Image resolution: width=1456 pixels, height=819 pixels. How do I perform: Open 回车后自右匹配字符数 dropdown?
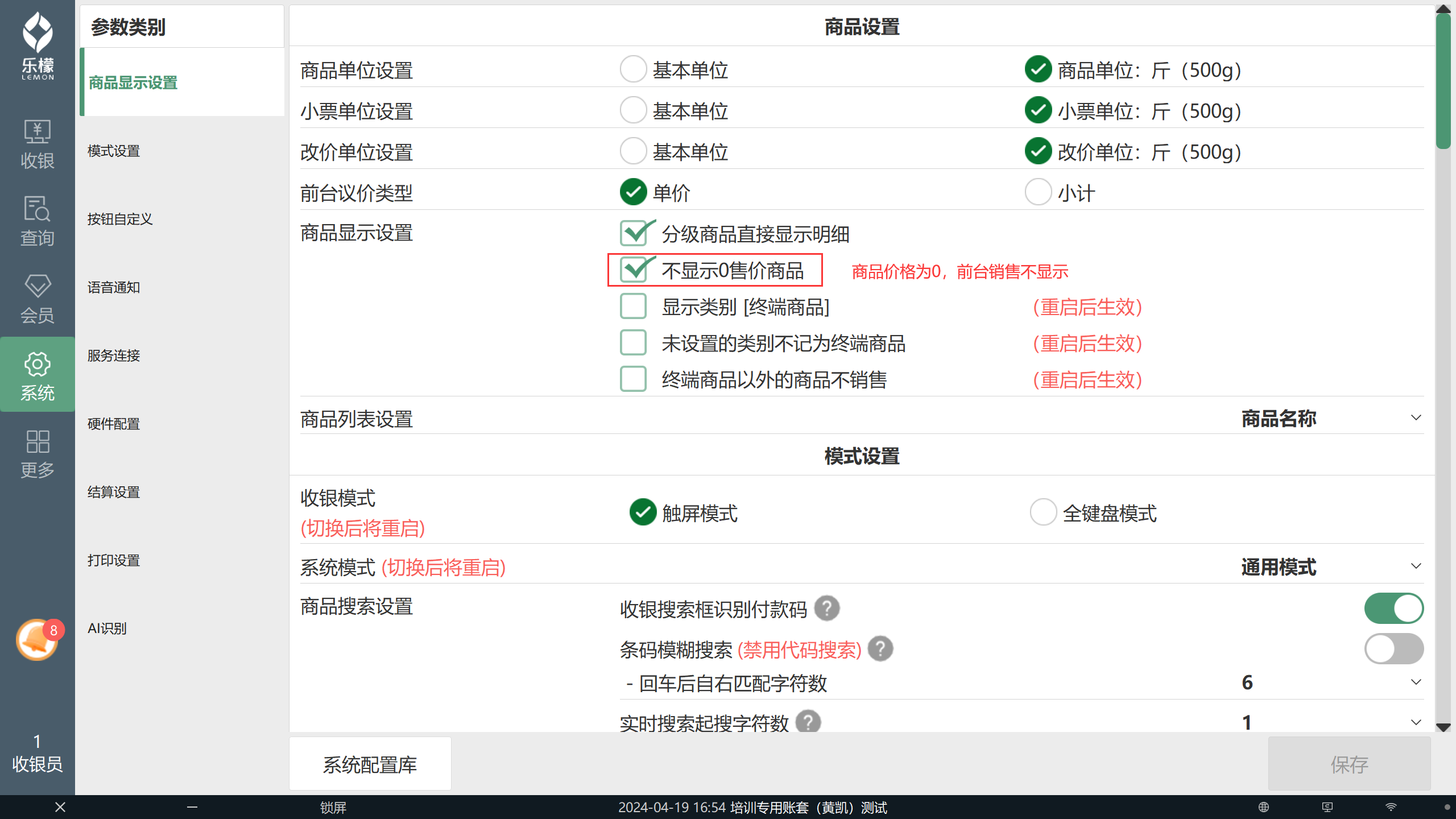(x=1332, y=682)
